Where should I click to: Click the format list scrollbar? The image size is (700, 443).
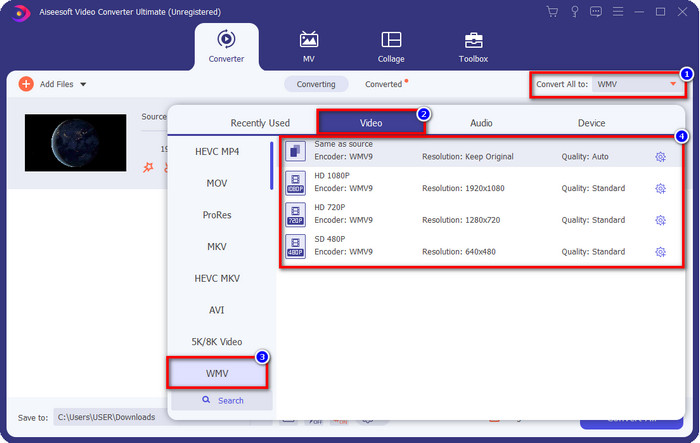click(271, 165)
